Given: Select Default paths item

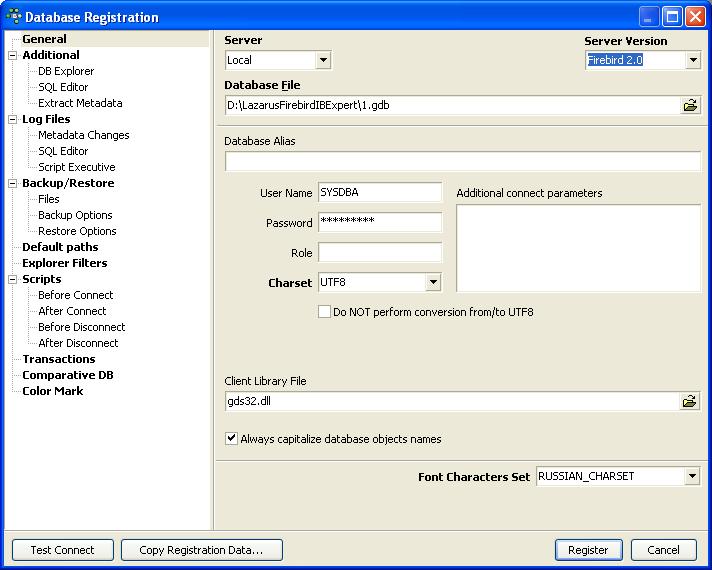Looking at the screenshot, I should [x=60, y=247].
